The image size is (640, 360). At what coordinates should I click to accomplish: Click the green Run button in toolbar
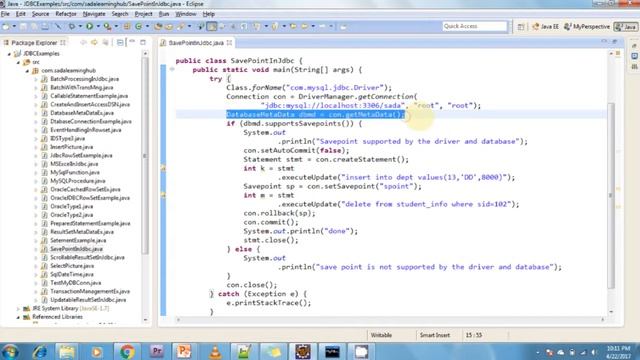coord(89,27)
